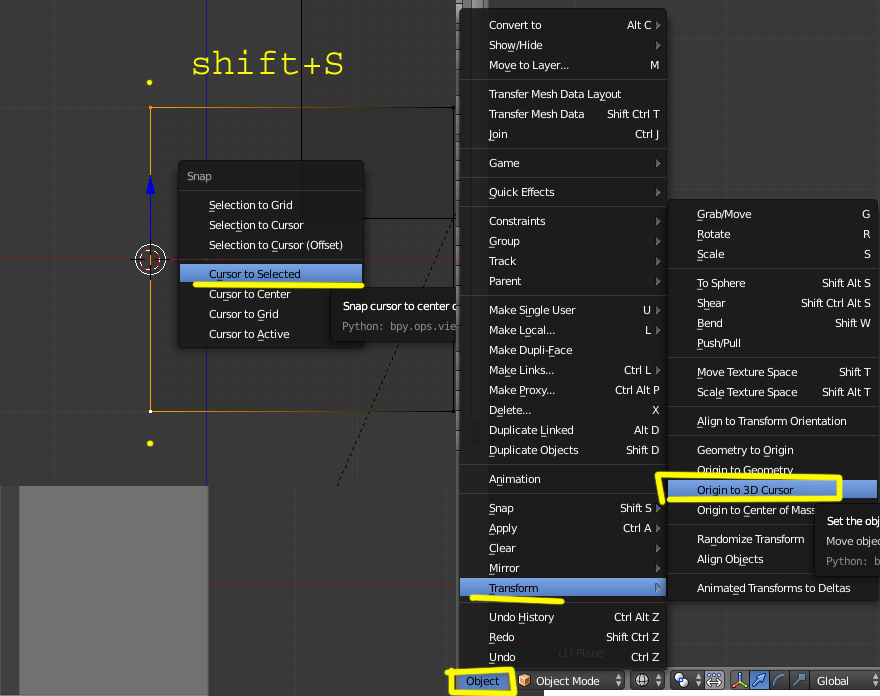Choose Selection to Cursor (Offset)
This screenshot has width=880, height=696.
point(271,245)
